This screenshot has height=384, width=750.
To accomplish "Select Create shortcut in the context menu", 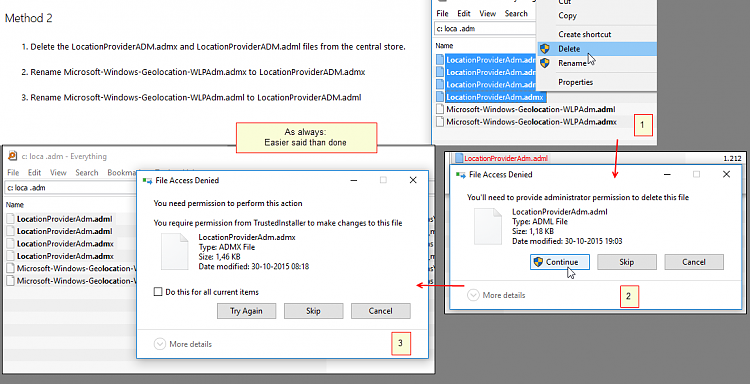I will [585, 34].
